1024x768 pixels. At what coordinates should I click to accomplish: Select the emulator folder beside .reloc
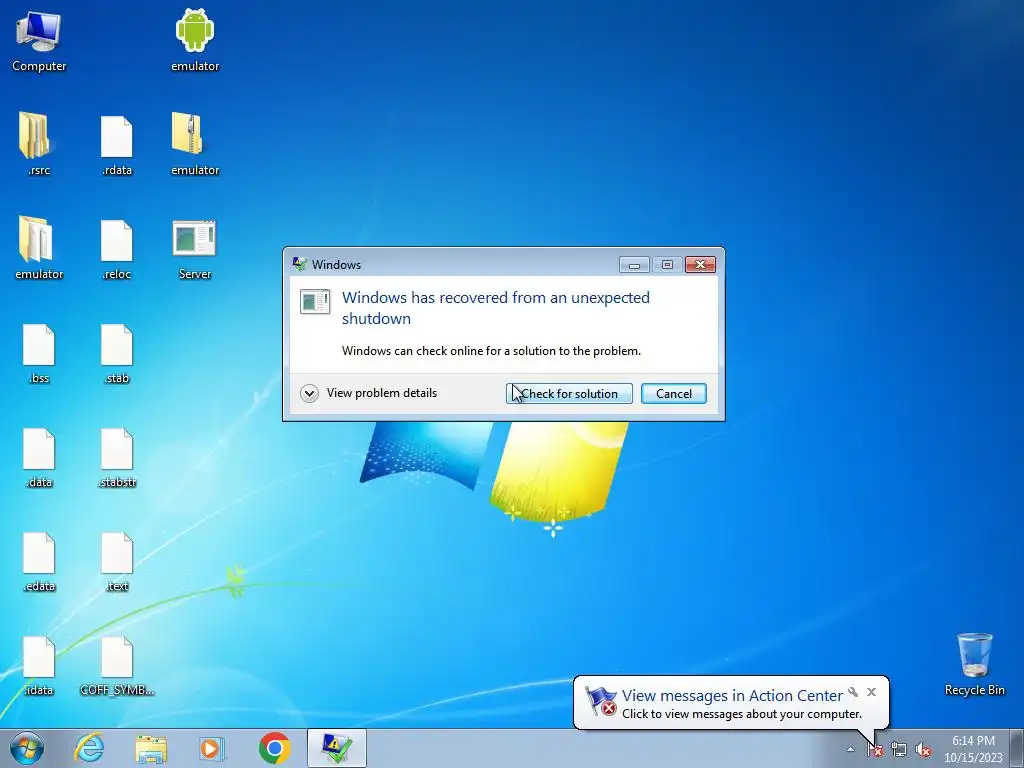click(39, 248)
